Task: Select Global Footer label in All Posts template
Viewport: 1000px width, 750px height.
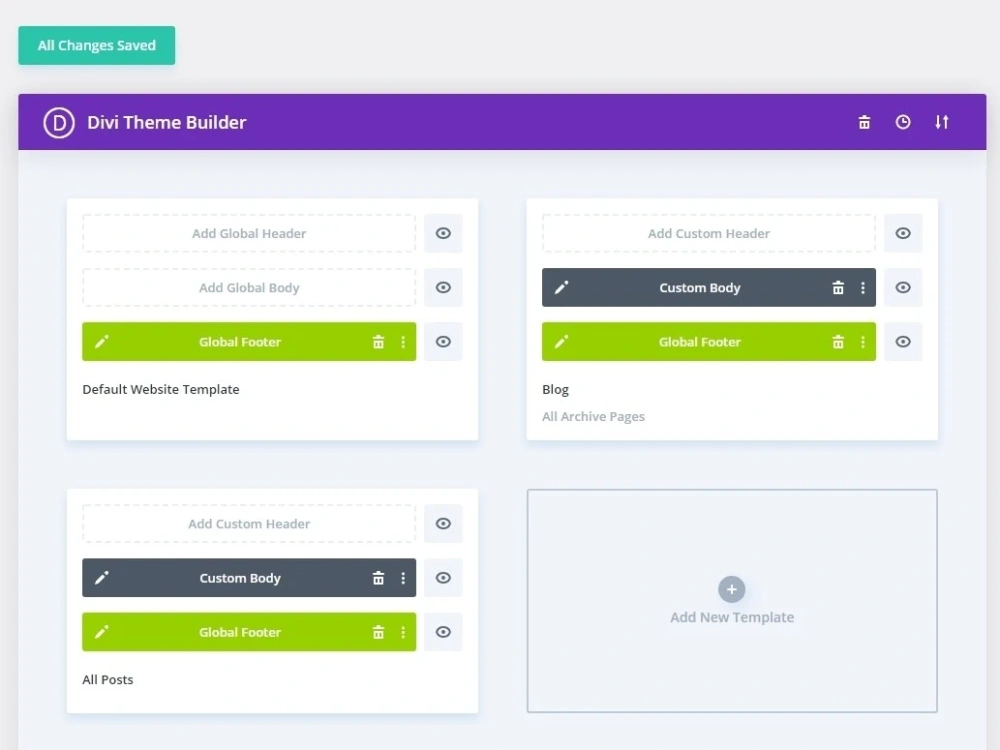Action: pos(240,632)
